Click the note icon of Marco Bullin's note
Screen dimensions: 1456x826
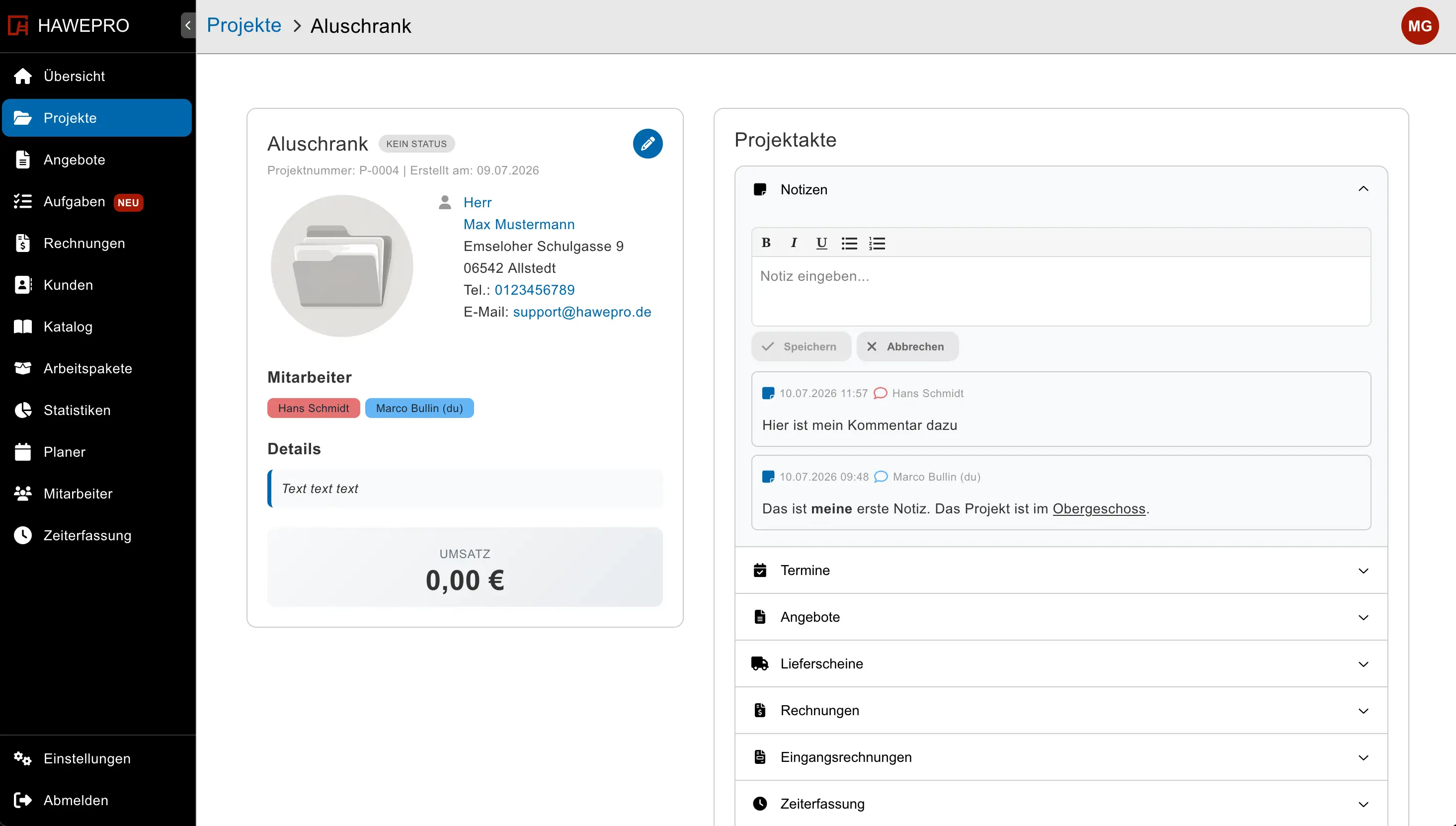pyautogui.click(x=768, y=477)
